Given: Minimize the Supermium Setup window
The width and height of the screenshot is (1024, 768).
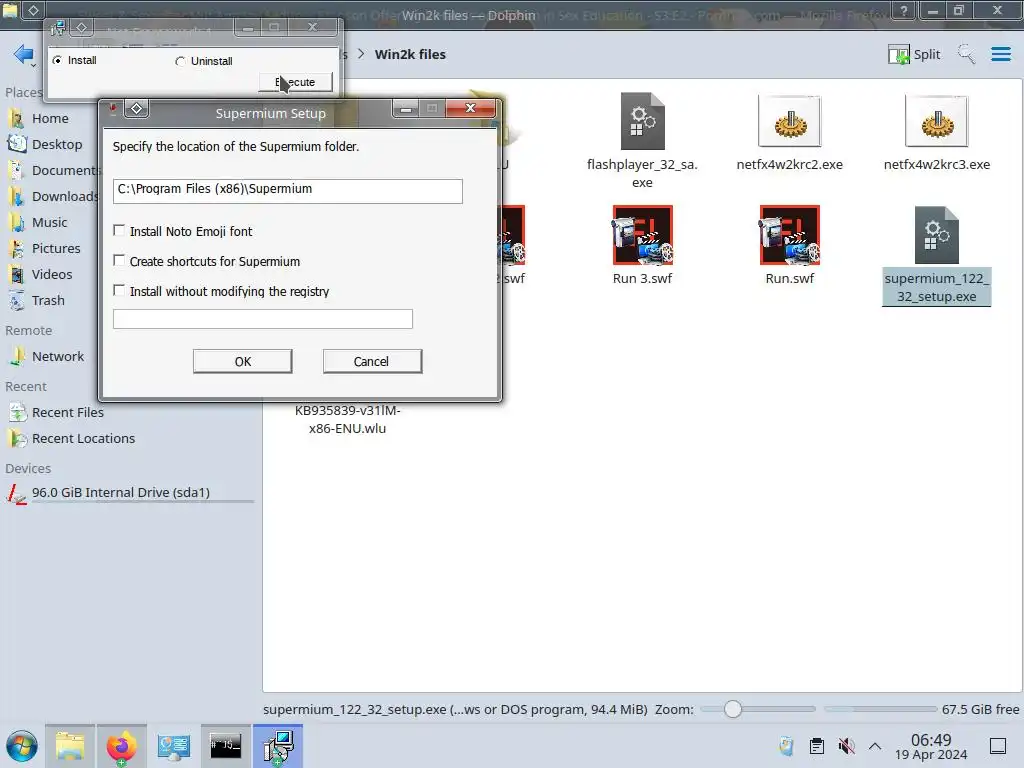Looking at the screenshot, I should pos(406,108).
